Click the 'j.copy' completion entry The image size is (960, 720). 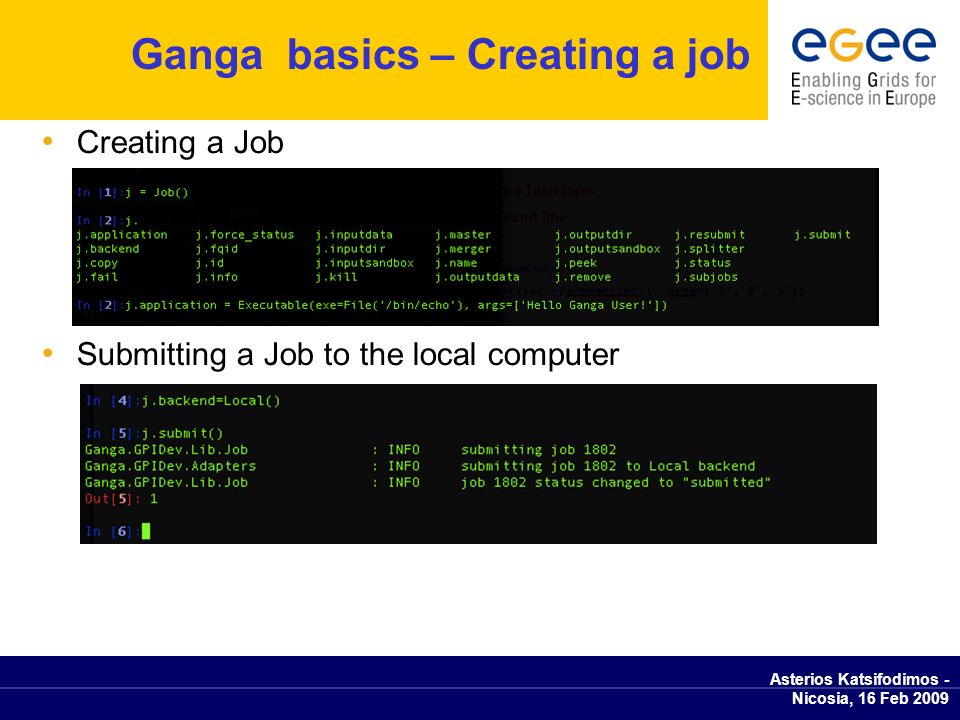(97, 263)
